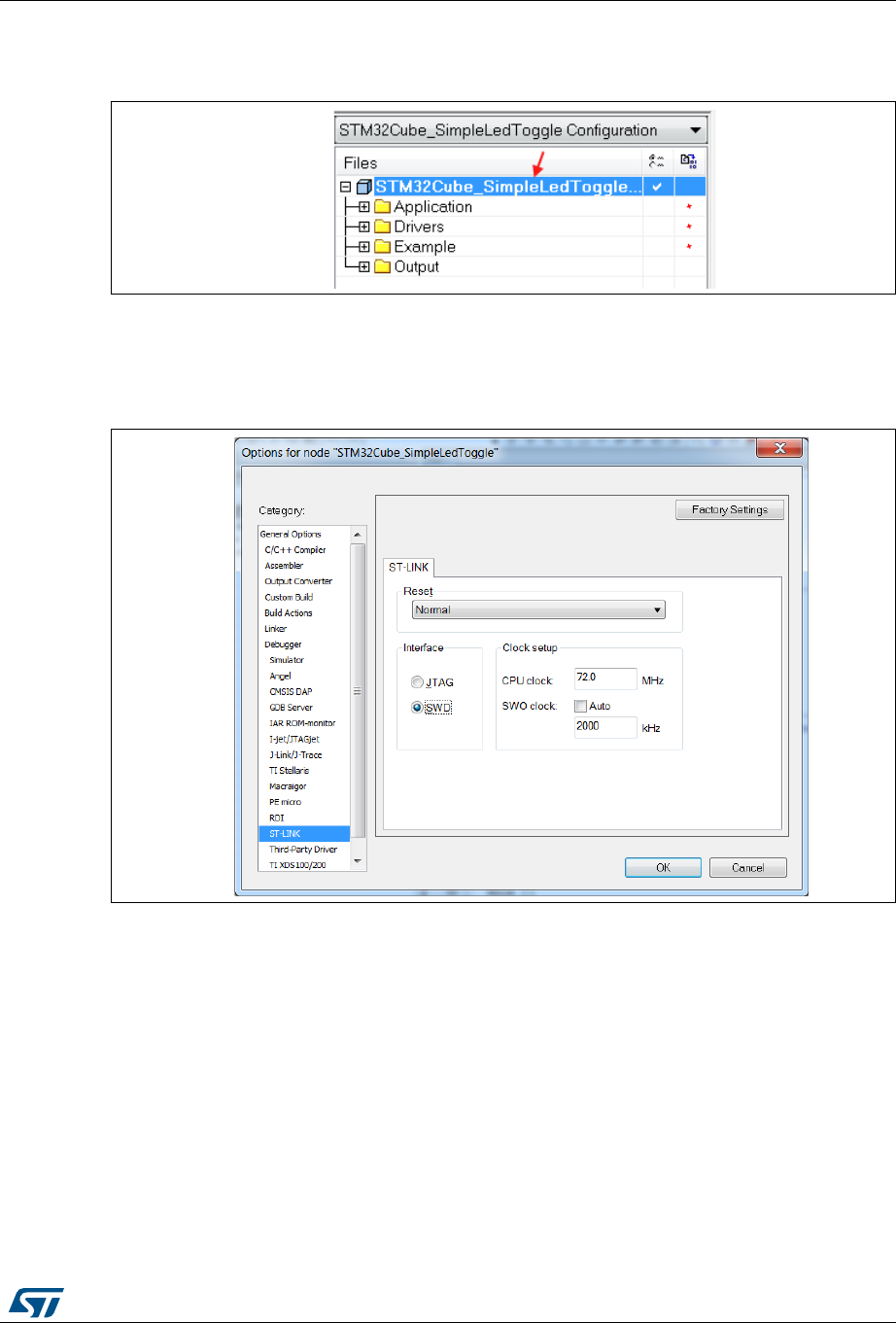Image resolution: width=896 pixels, height=1323 pixels.
Task: Expand the Output folder
Action: click(x=364, y=266)
